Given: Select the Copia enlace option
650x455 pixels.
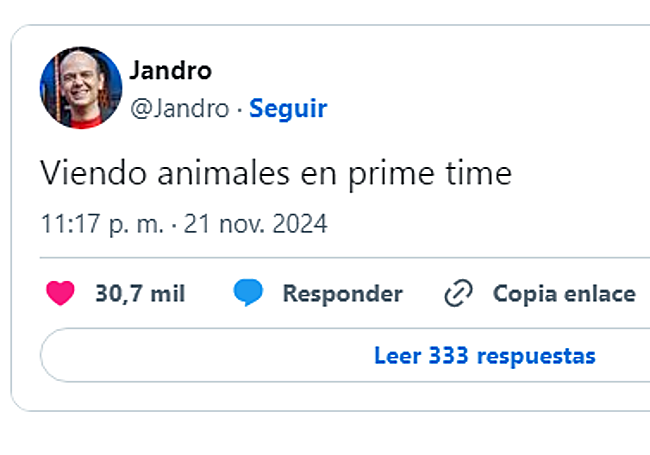Looking at the screenshot, I should [x=564, y=294].
